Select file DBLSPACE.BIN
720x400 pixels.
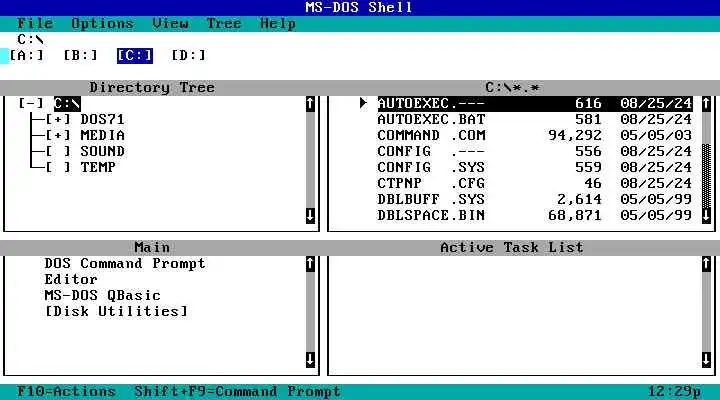click(x=534, y=215)
